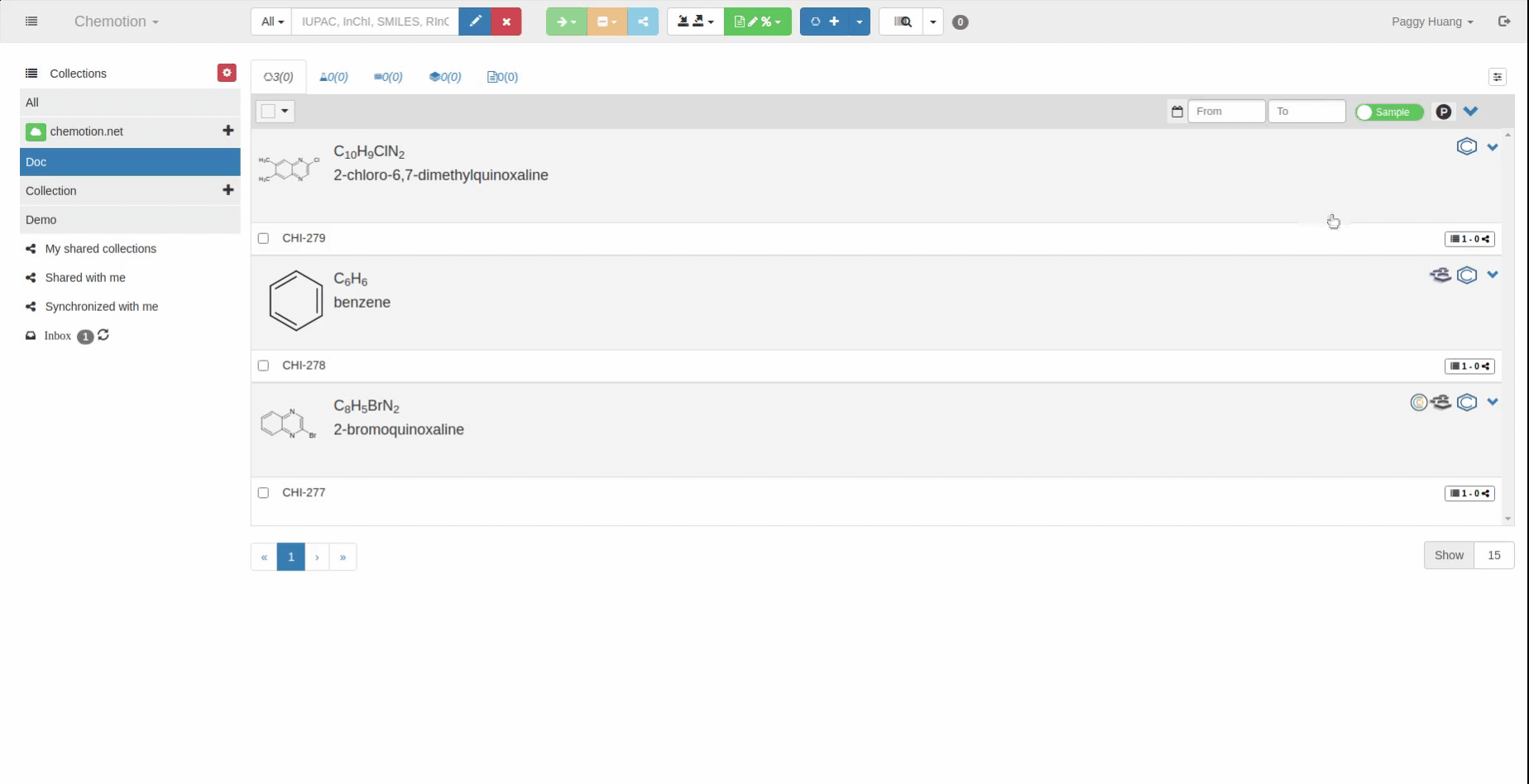Check the checkbox for CHI-278

(x=263, y=365)
